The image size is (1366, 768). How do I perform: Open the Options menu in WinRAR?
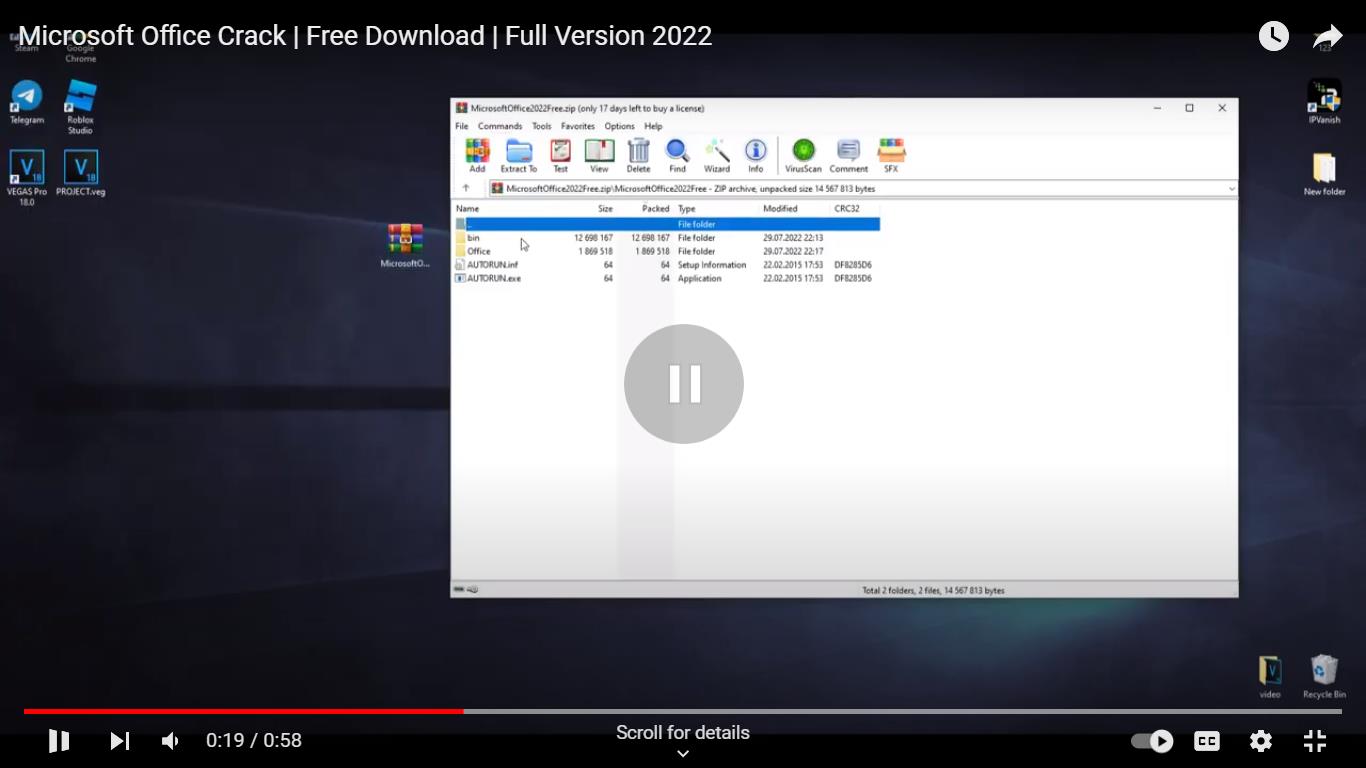point(619,126)
